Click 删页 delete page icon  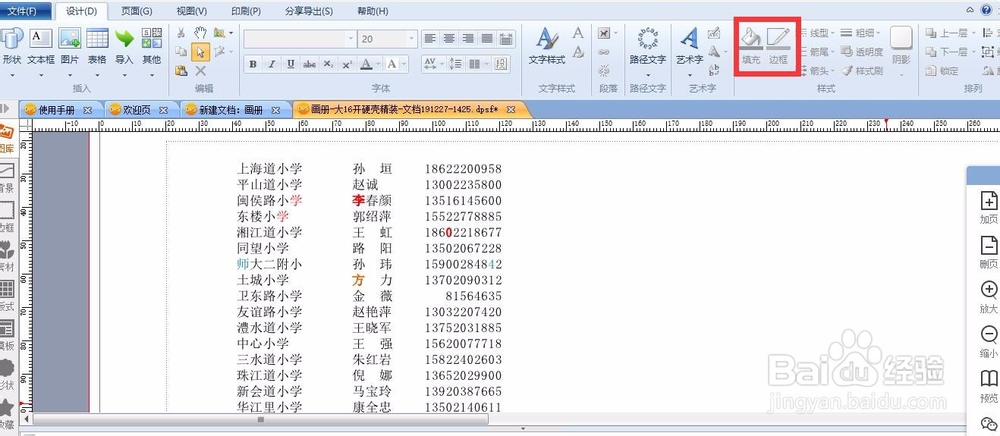pyautogui.click(x=989, y=245)
